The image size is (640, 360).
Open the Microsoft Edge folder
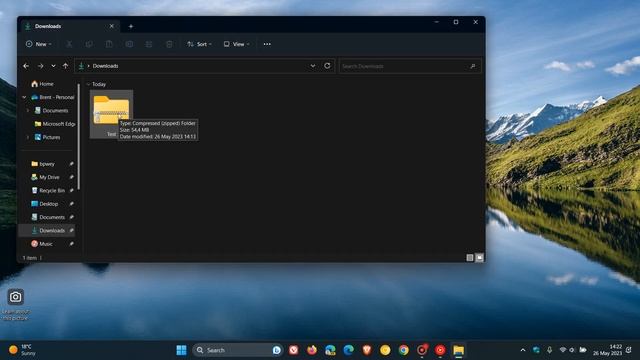[x=55, y=124]
